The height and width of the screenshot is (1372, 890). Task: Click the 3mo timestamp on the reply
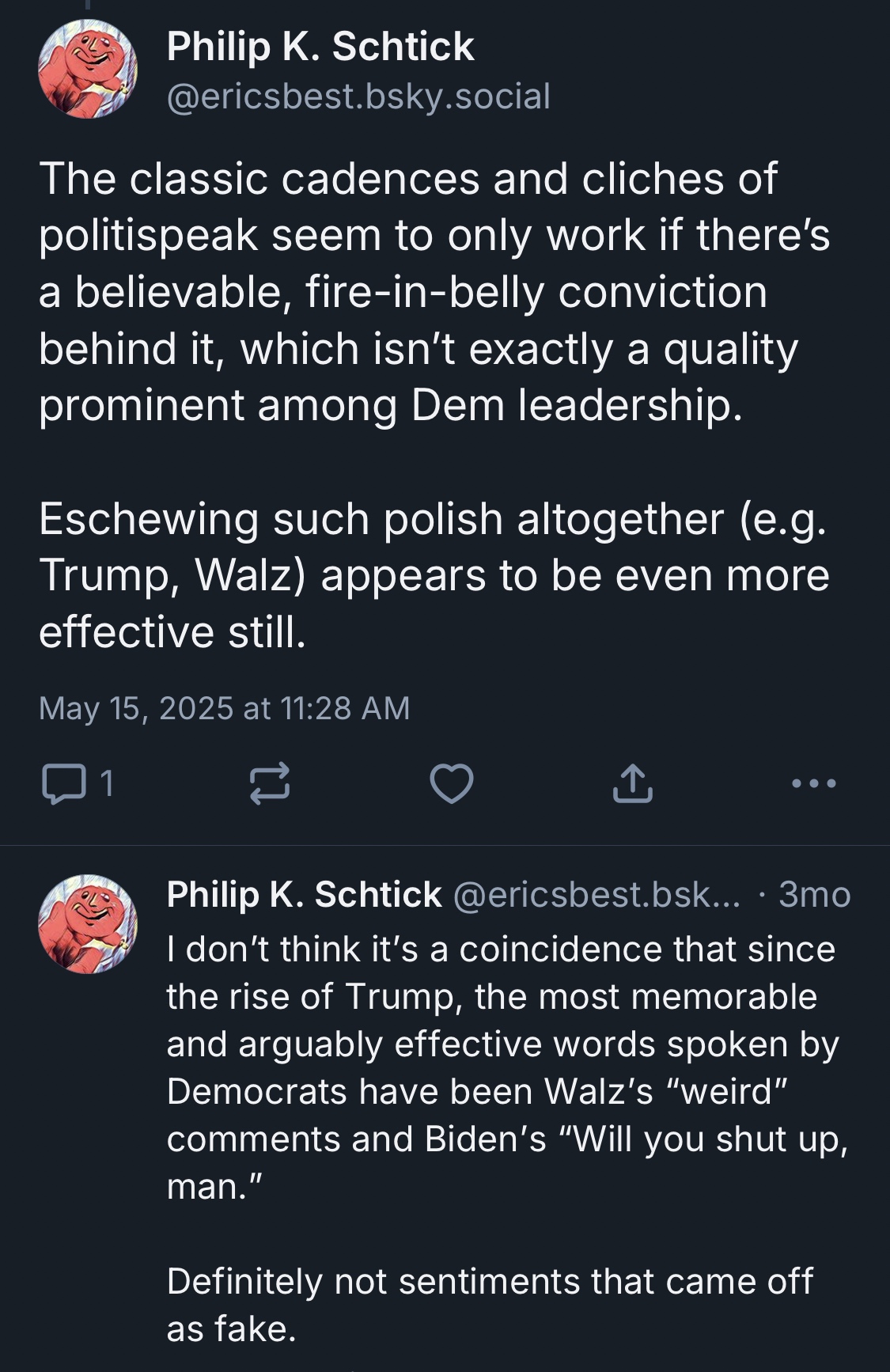(x=814, y=894)
